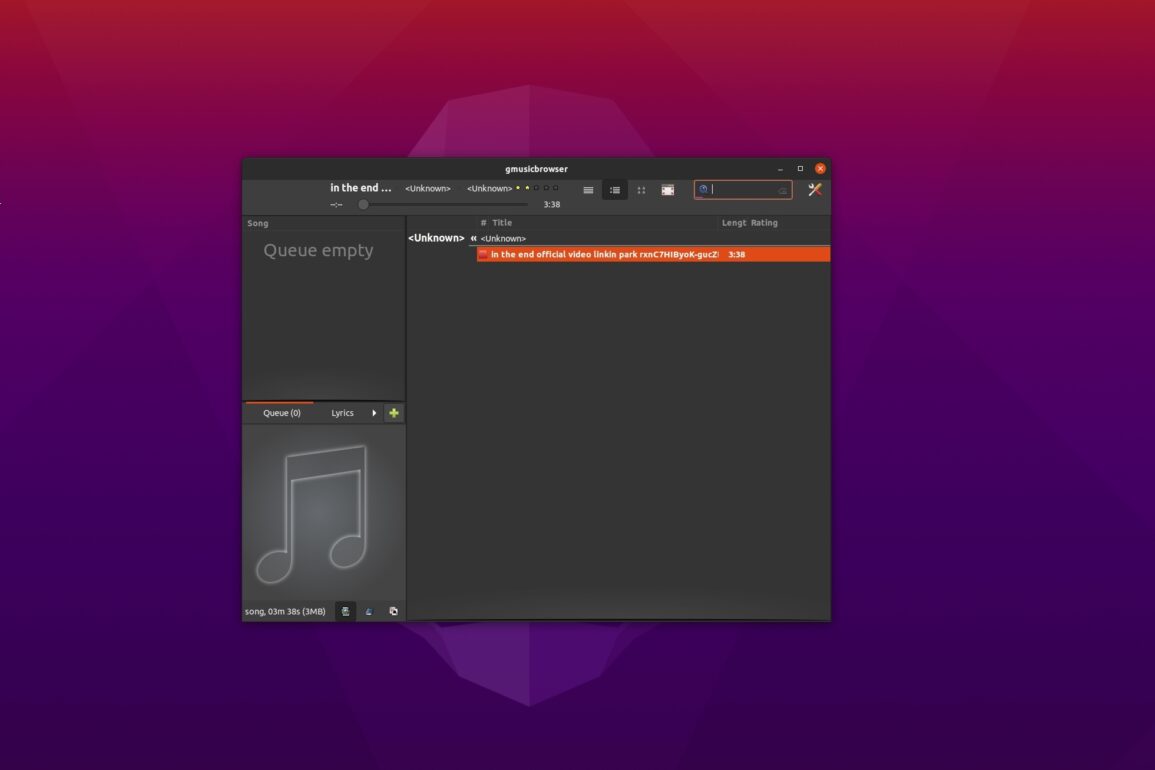Clear the search box with its erase icon
Screen dimensions: 1155x770
pos(782,190)
